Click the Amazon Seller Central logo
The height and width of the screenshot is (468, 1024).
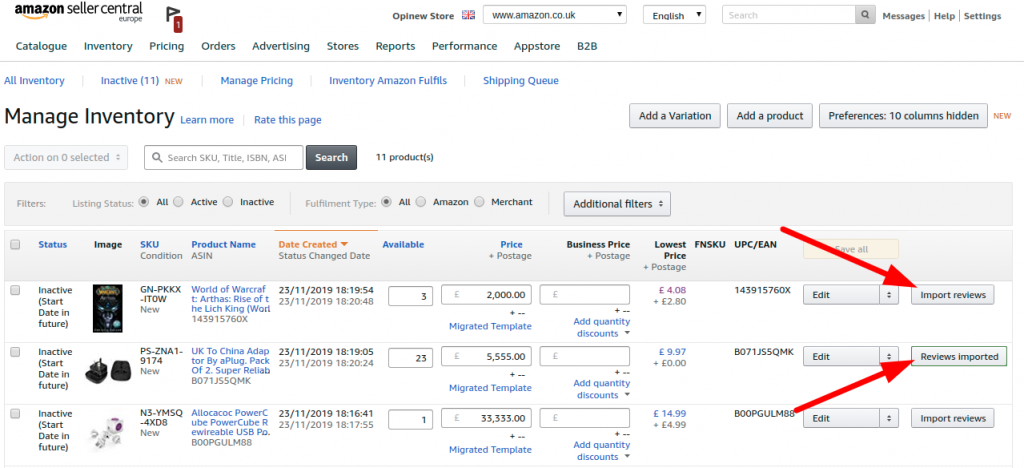[78, 12]
